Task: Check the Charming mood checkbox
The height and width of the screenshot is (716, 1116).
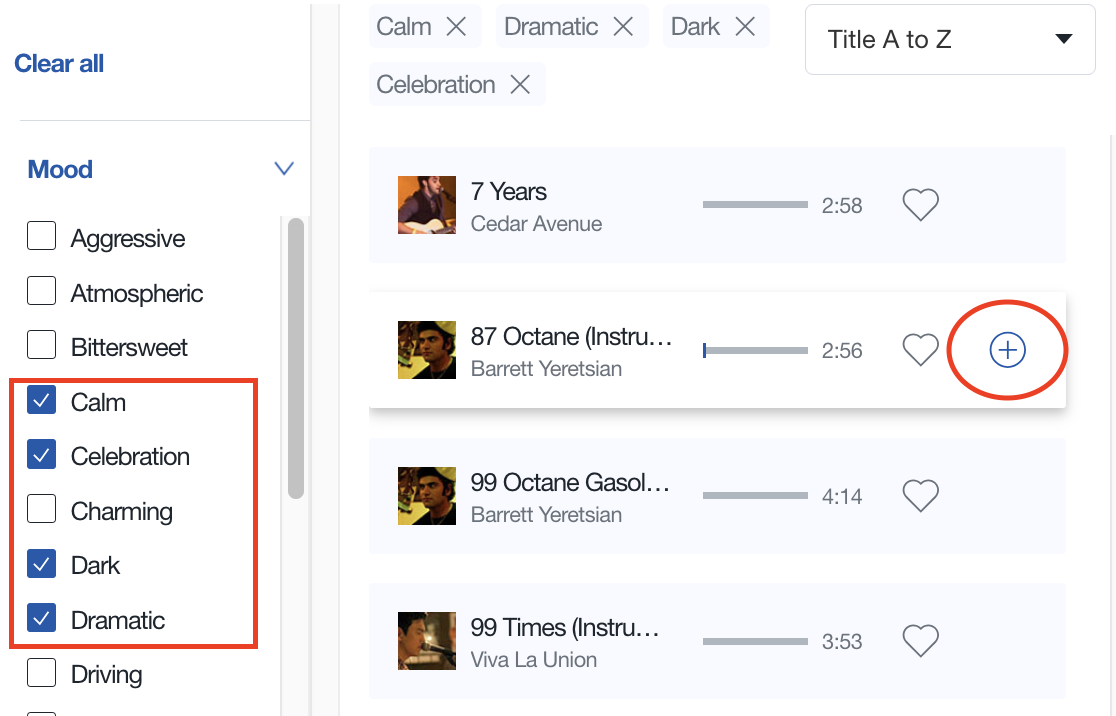Action: (x=41, y=510)
